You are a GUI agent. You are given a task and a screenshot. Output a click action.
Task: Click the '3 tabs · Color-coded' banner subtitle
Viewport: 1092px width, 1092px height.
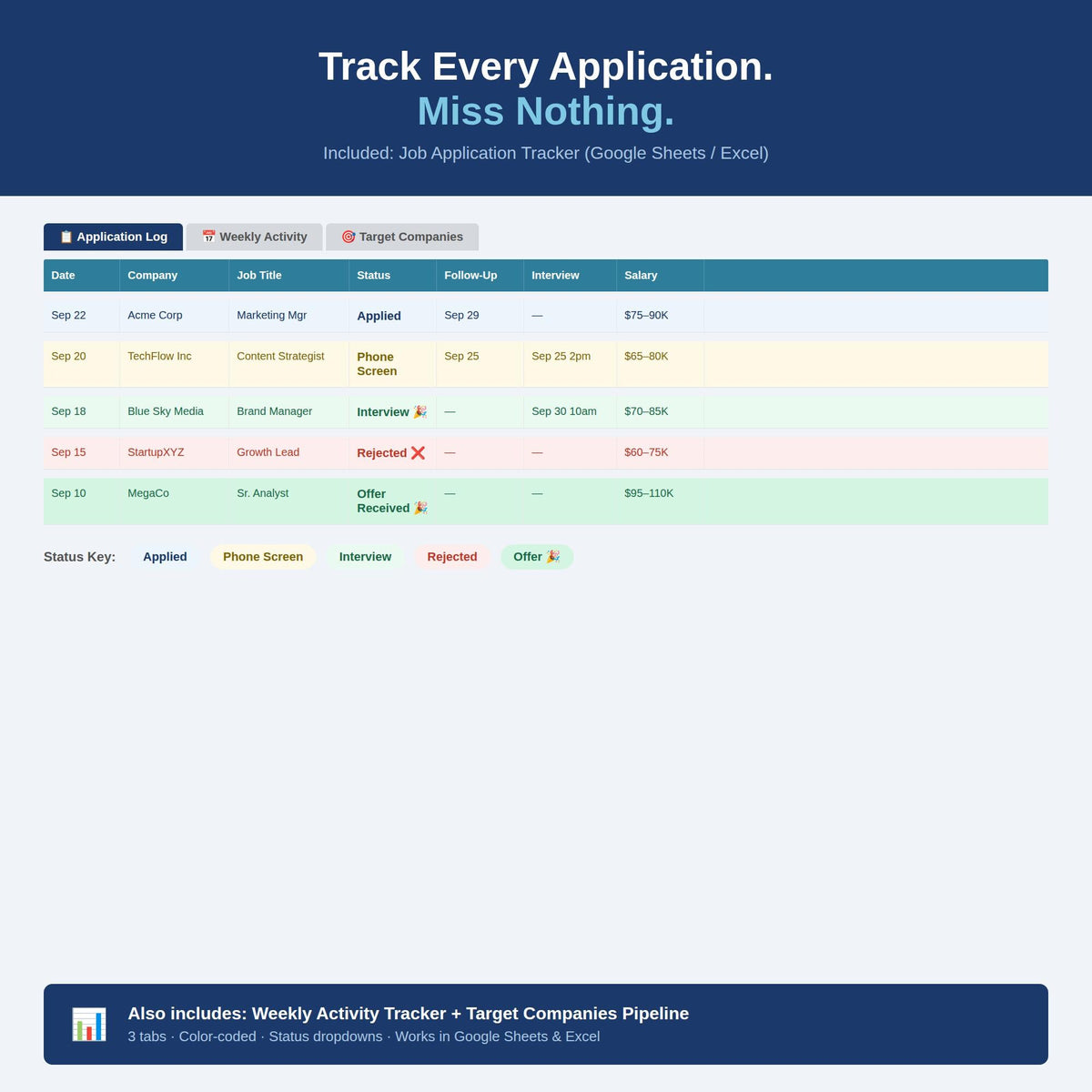[363, 1036]
